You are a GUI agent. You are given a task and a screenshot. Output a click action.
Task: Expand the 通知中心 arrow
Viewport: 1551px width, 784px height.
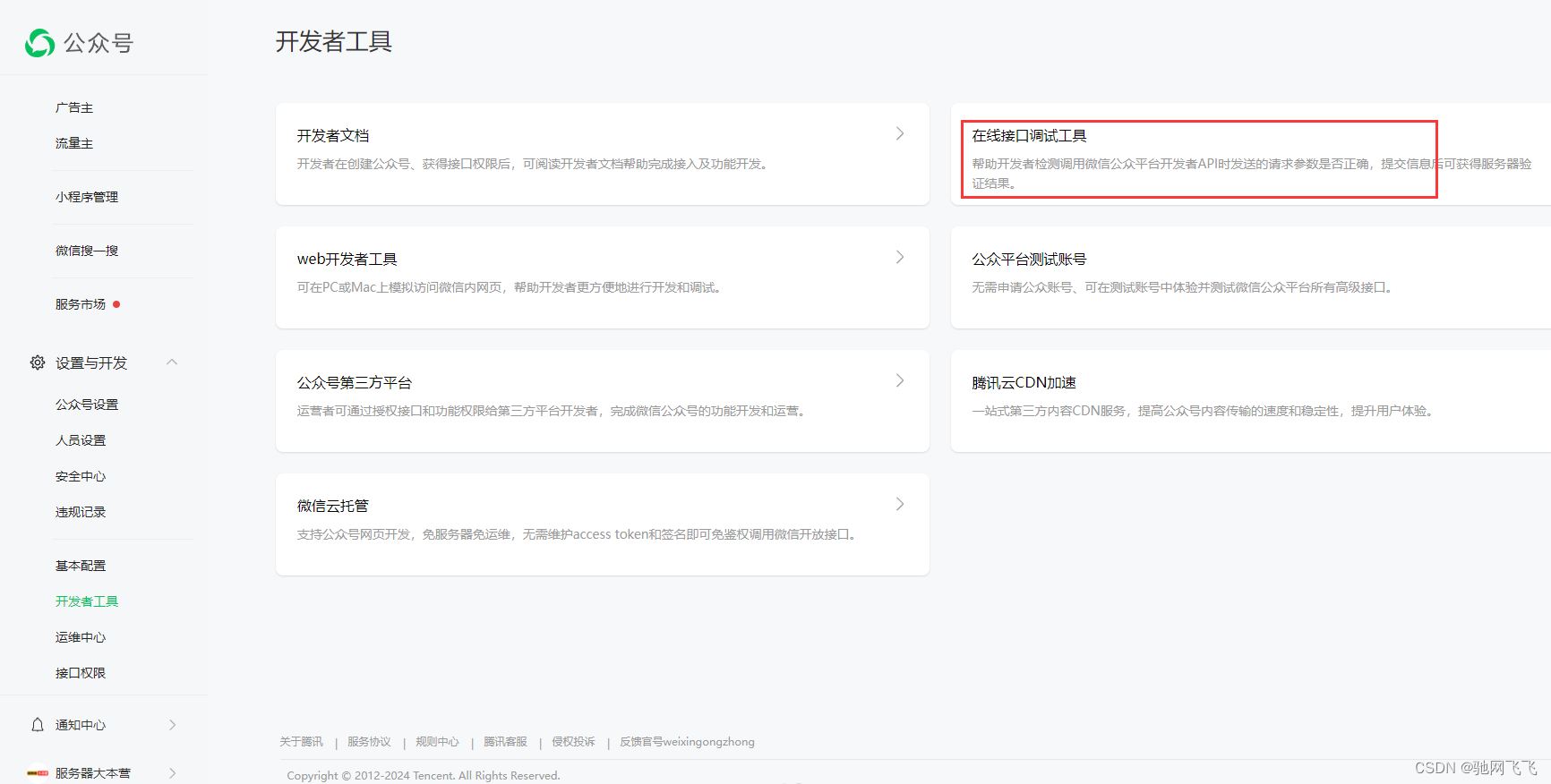coord(172,725)
